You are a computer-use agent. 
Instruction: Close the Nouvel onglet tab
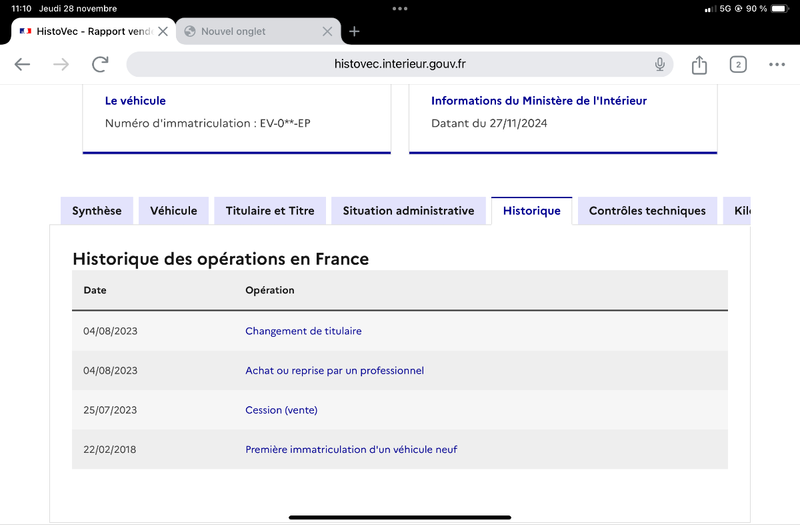[328, 32]
